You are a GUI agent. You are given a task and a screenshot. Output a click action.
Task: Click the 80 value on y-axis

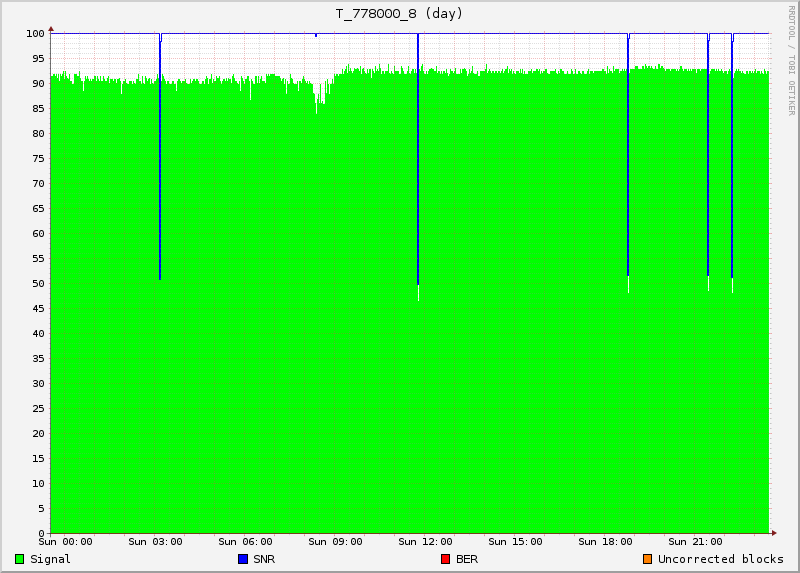point(38,134)
